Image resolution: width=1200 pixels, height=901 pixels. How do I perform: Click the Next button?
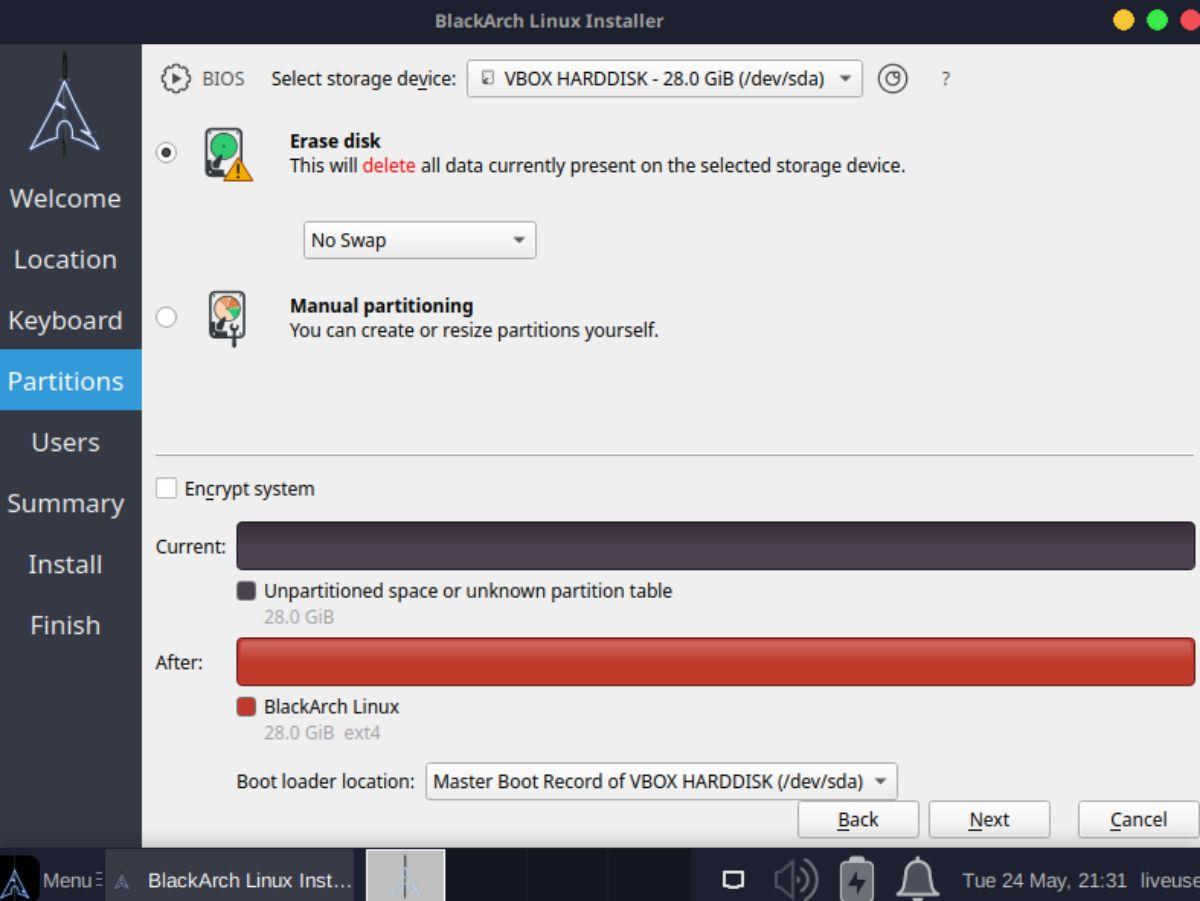click(x=989, y=819)
